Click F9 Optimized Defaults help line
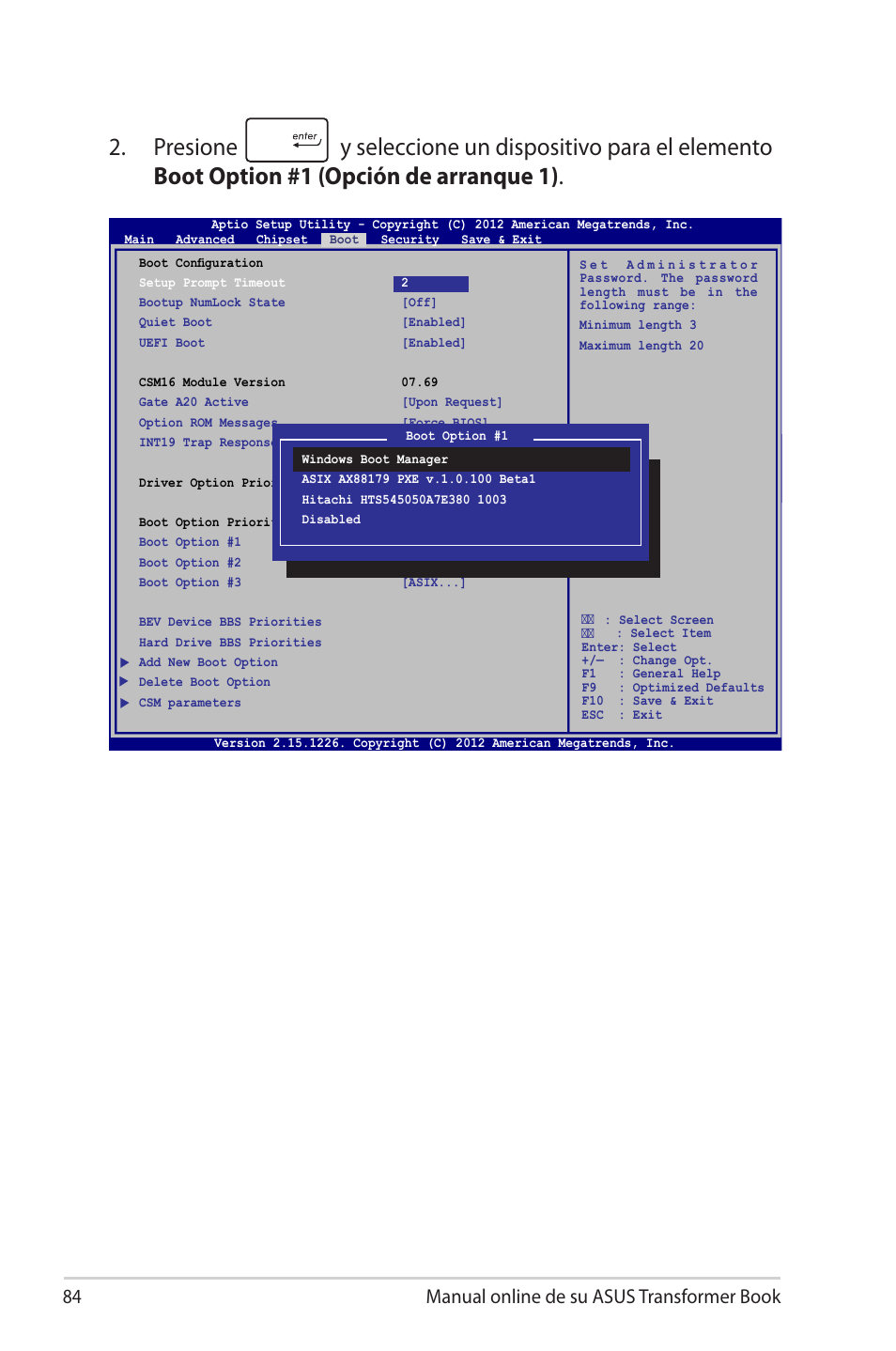The height and width of the screenshot is (1351, 896). click(672, 688)
